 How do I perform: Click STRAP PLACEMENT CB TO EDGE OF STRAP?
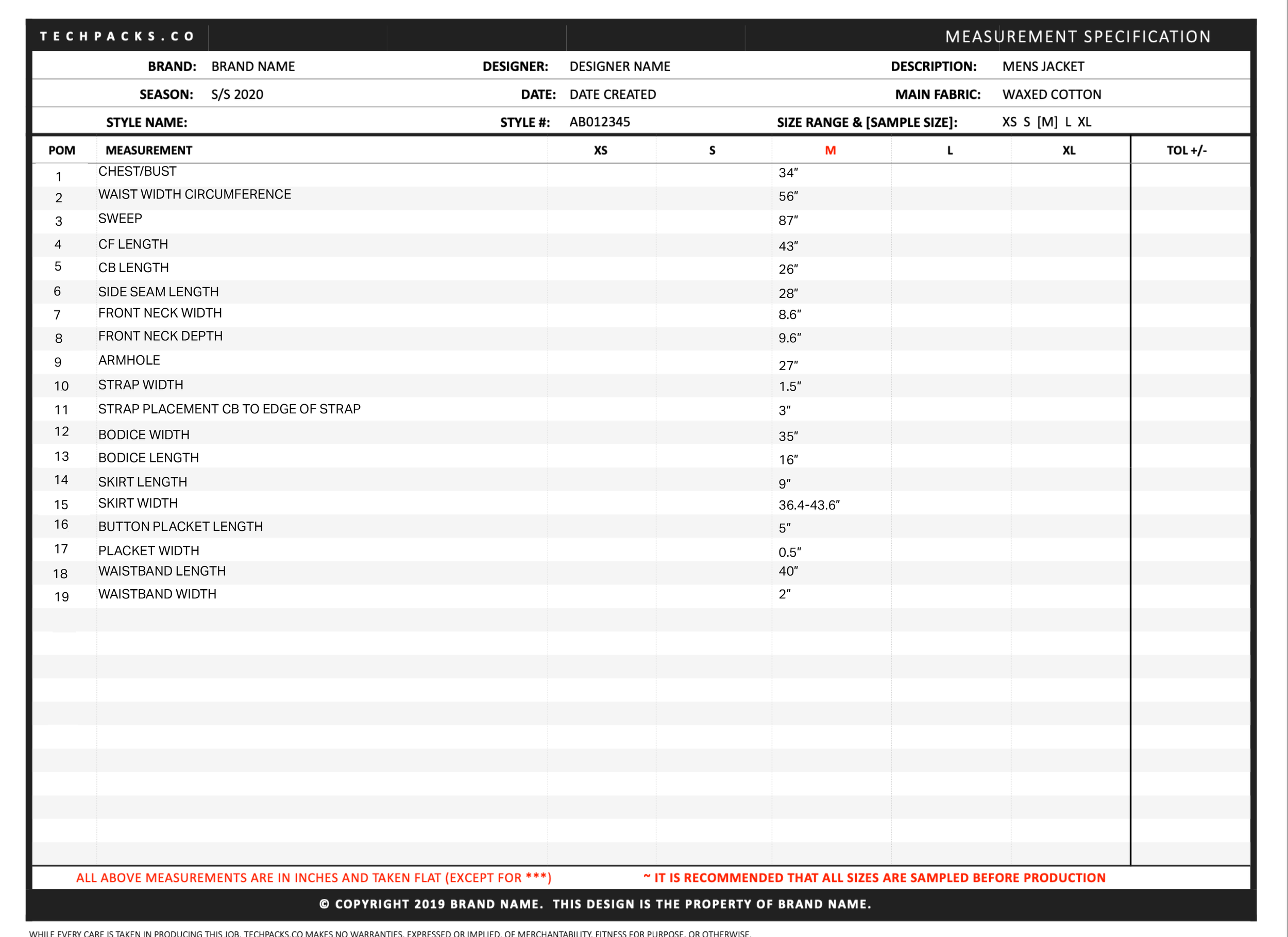pyautogui.click(x=229, y=409)
